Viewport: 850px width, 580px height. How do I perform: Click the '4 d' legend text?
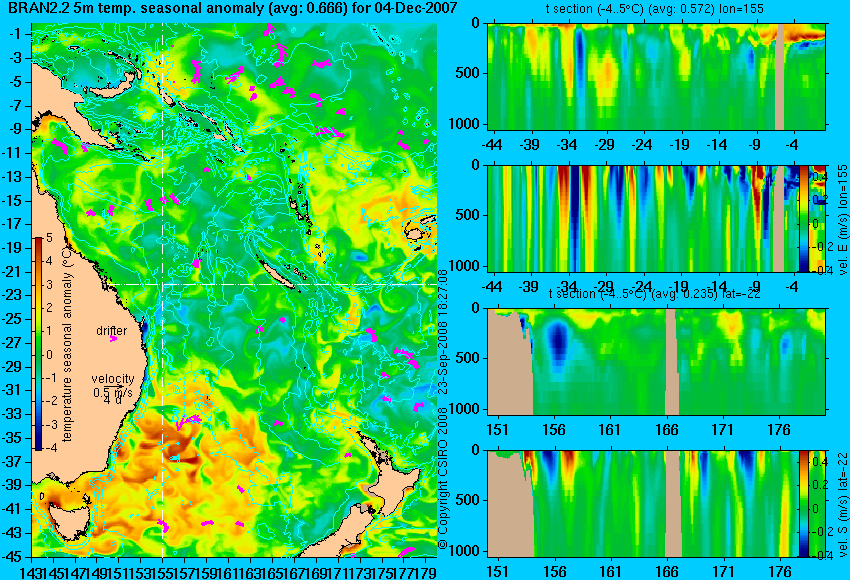113,400
